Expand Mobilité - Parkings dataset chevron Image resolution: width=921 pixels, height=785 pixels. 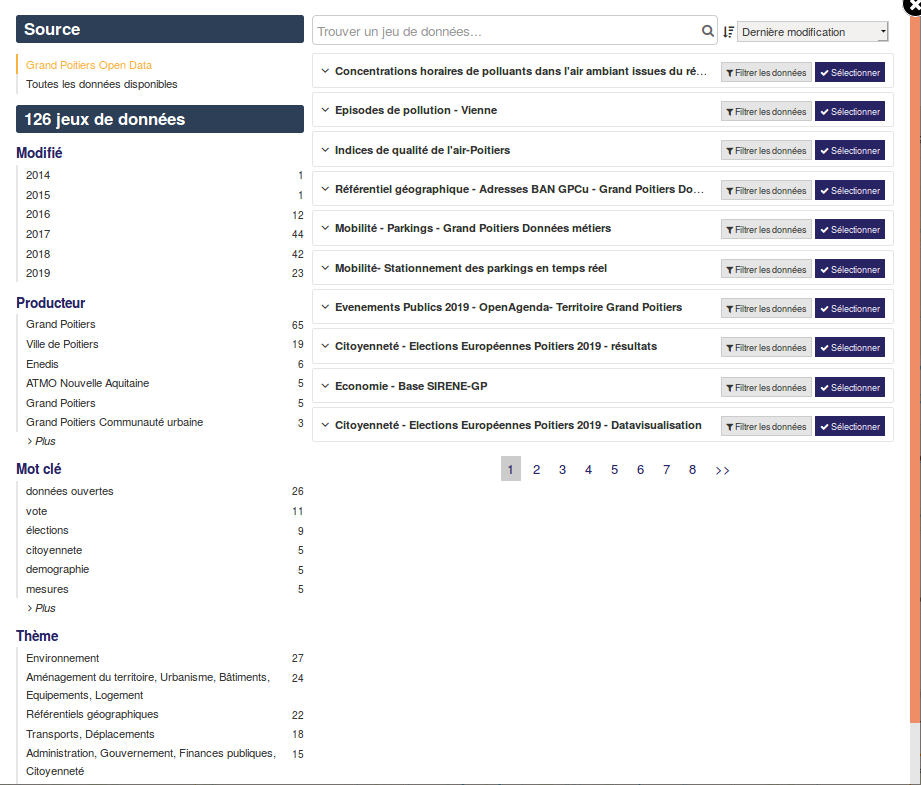pyautogui.click(x=325, y=228)
